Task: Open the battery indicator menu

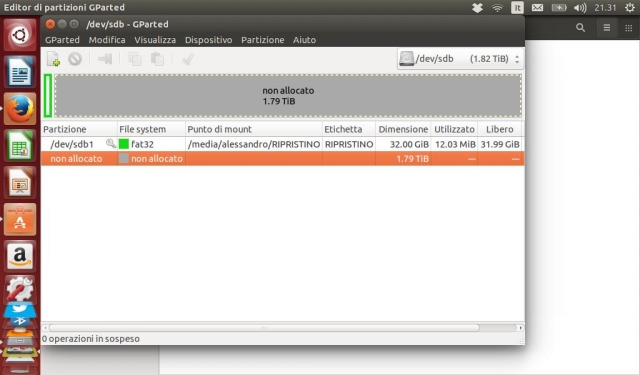Action: click(x=559, y=8)
